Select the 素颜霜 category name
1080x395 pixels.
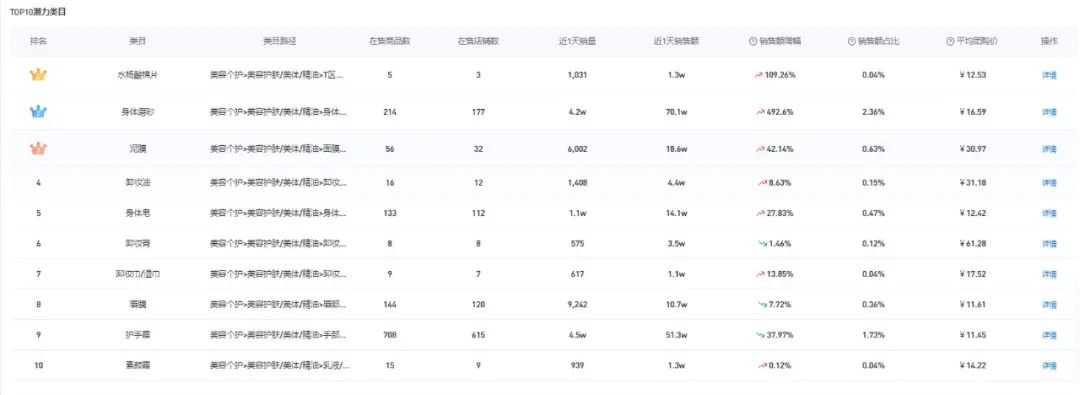point(137,365)
